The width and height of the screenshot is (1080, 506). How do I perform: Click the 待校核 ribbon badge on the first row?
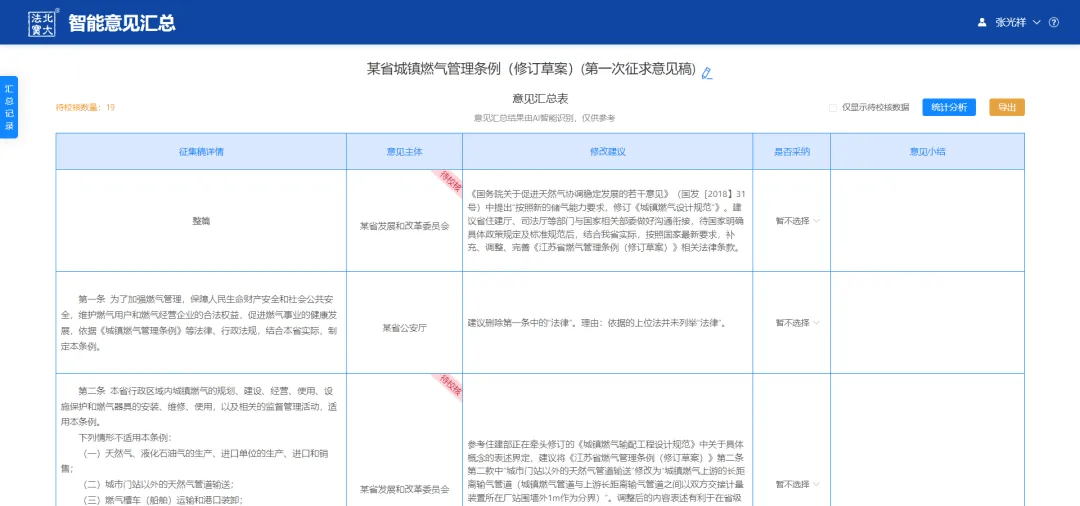point(449,181)
